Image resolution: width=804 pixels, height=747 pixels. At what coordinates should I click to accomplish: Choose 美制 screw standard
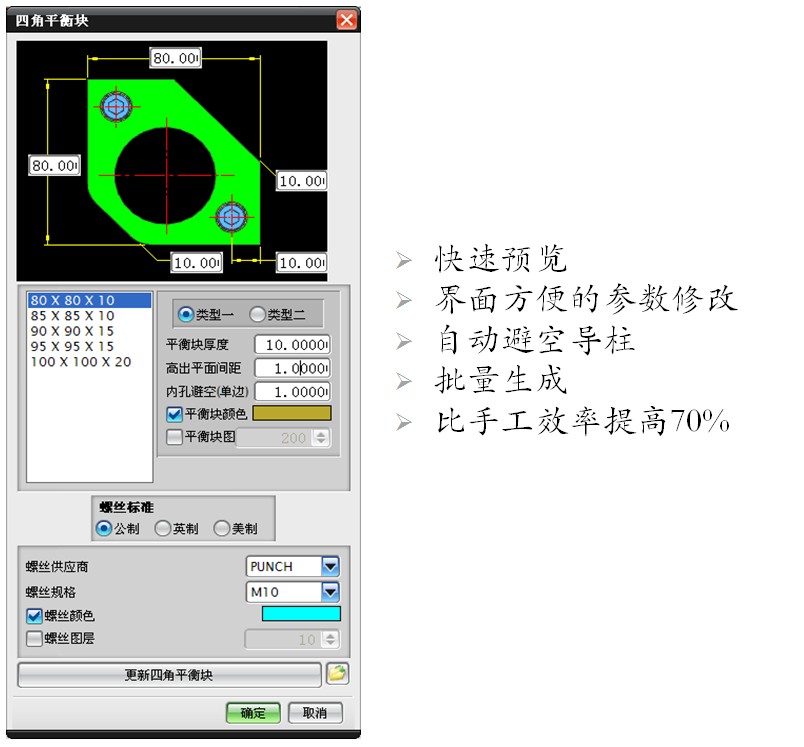221,529
